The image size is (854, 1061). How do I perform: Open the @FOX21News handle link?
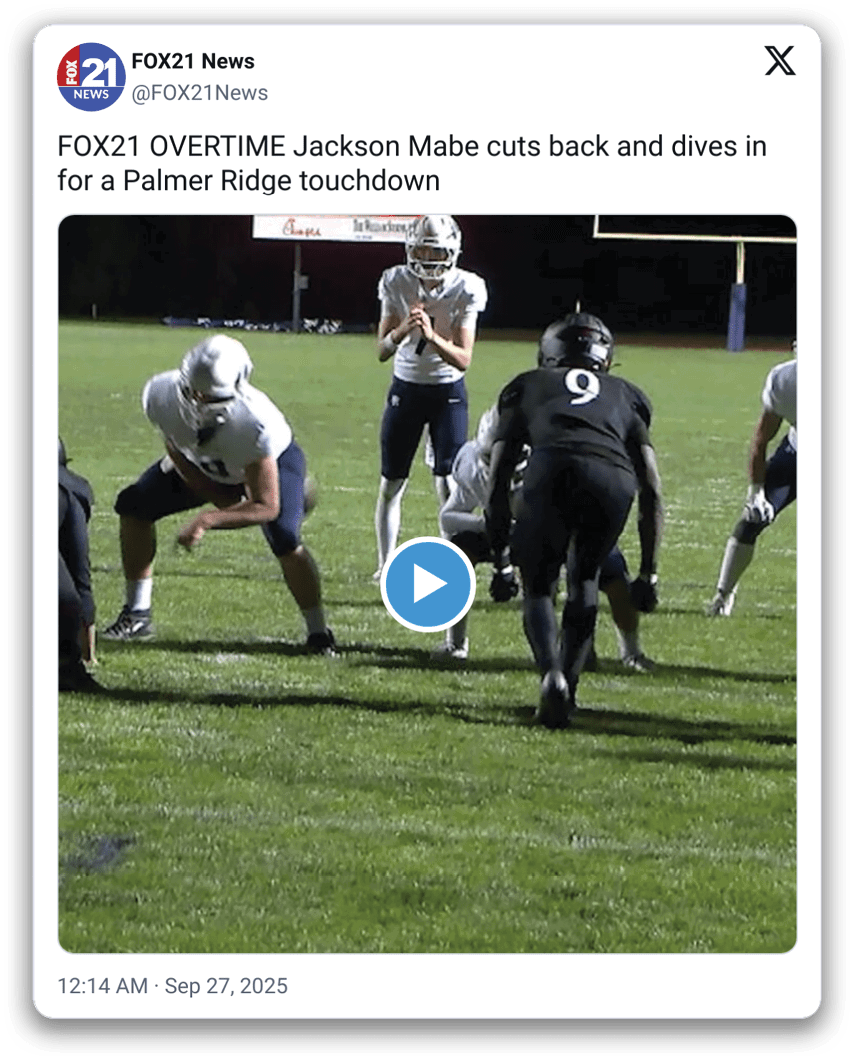point(200,93)
